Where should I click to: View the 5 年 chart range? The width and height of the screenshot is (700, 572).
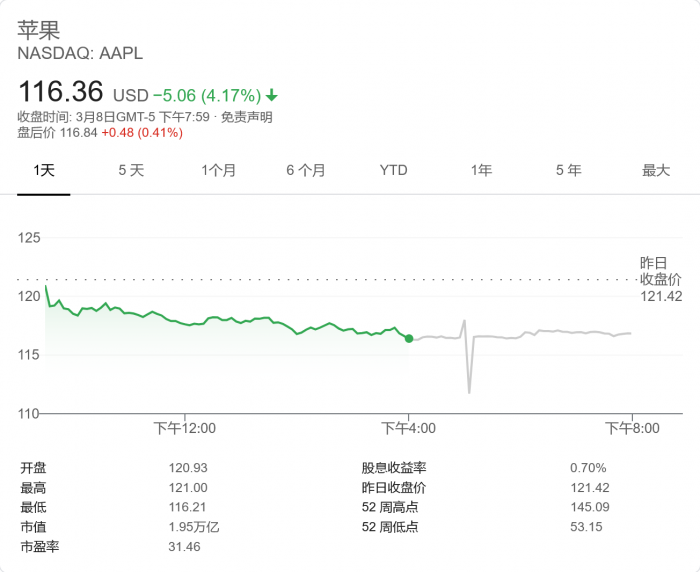pyautogui.click(x=568, y=170)
